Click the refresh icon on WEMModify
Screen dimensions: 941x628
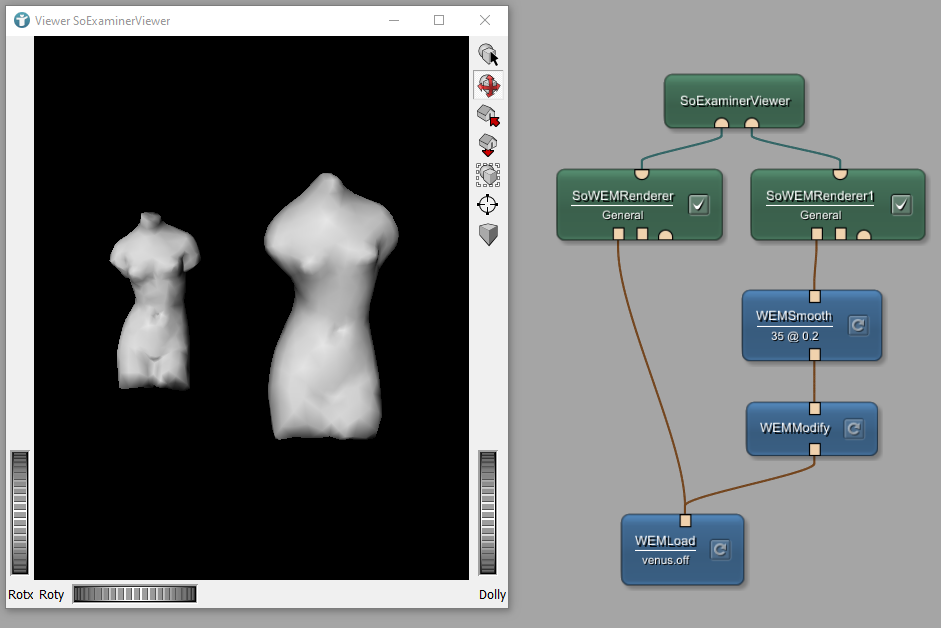(x=853, y=429)
